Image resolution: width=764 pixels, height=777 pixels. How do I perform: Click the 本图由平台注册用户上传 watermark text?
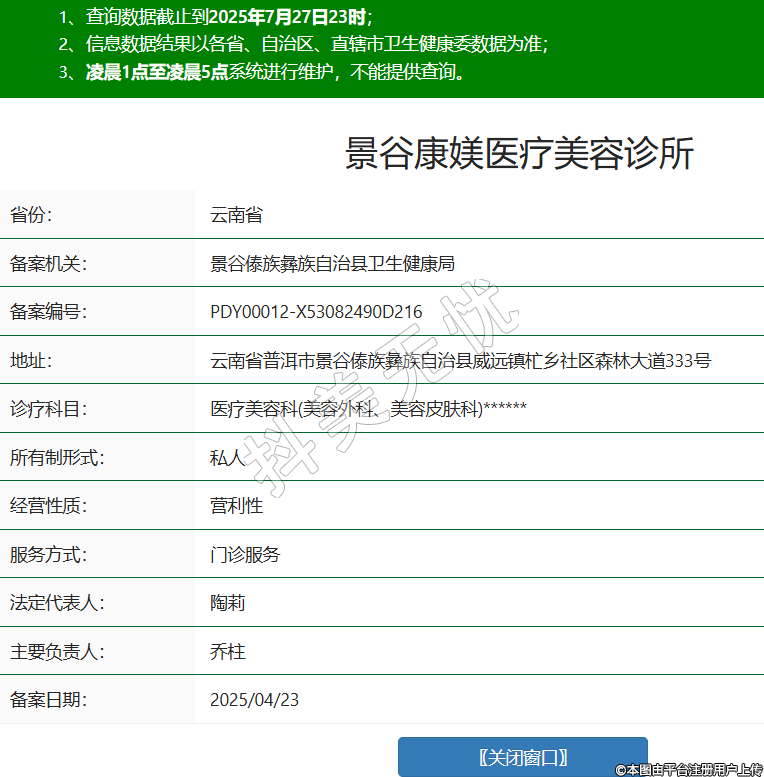coord(689,769)
